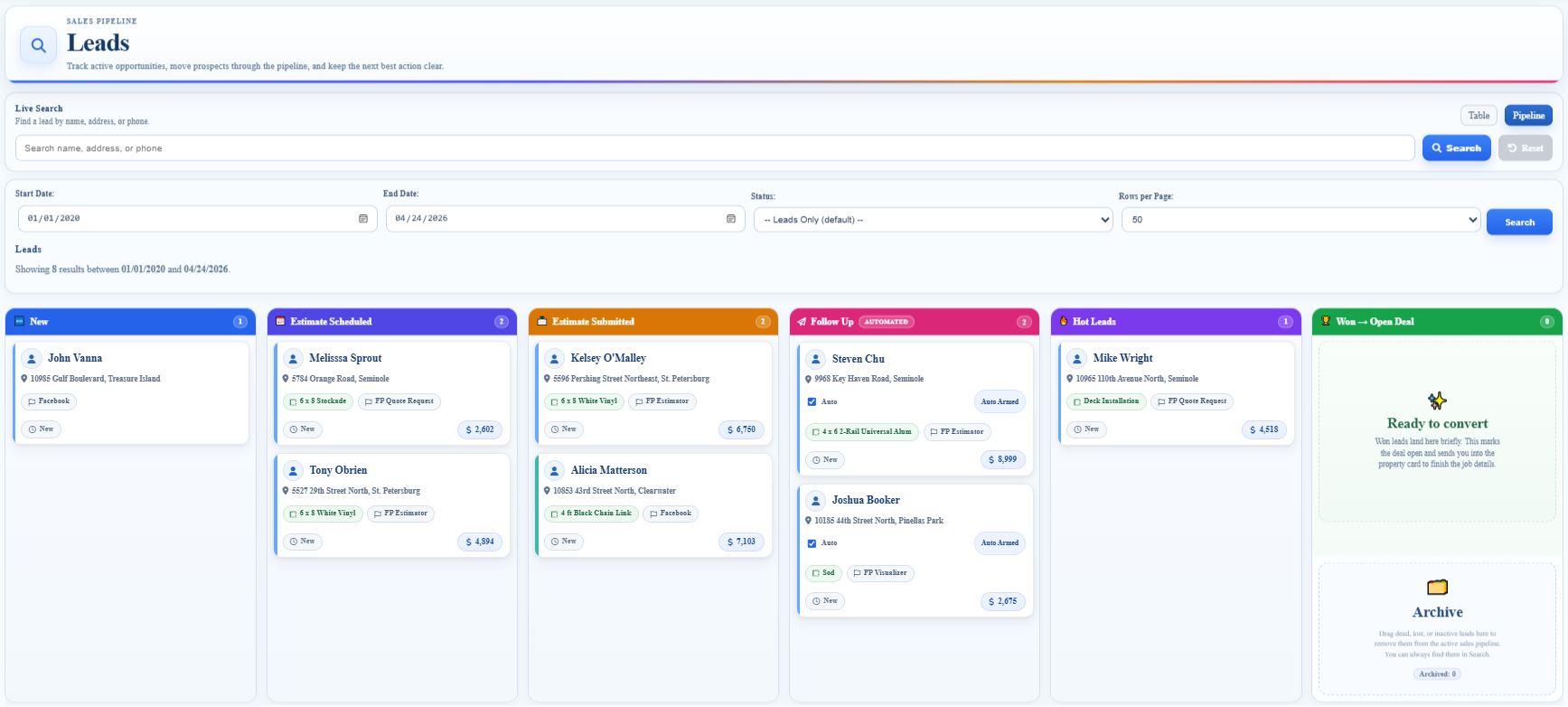This screenshot has width=1568, height=707.
Task: Click the Archived: 0 counter badge
Action: [1437, 674]
